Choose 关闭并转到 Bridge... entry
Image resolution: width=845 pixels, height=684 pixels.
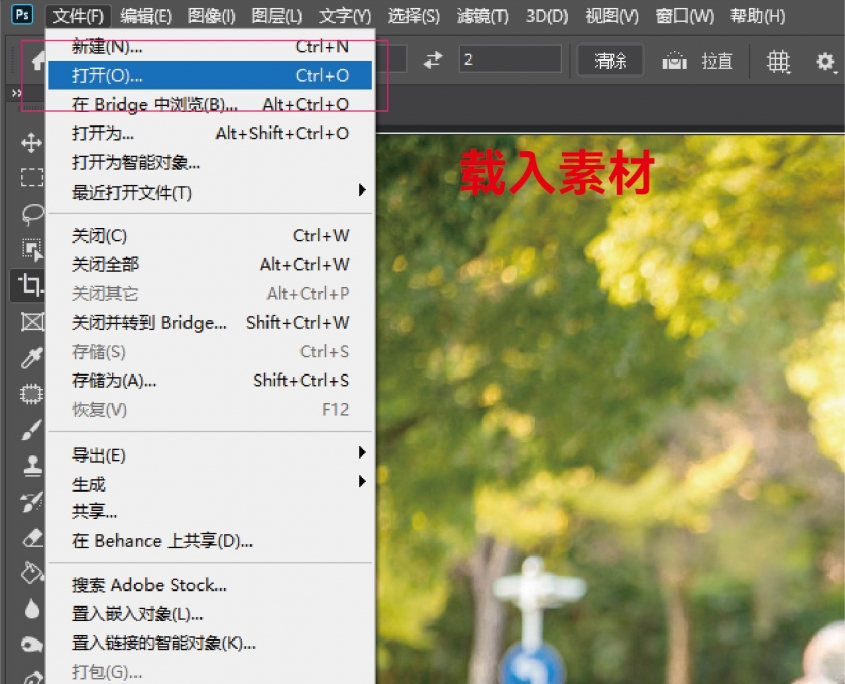210,322
